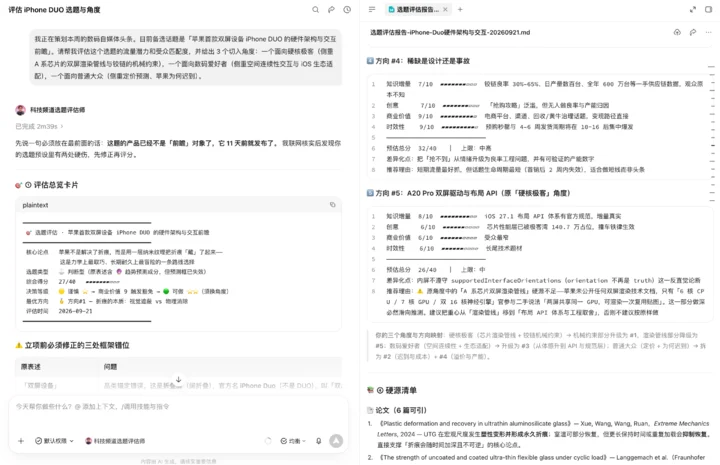Jump to latest message with down arrow

pos(179,380)
